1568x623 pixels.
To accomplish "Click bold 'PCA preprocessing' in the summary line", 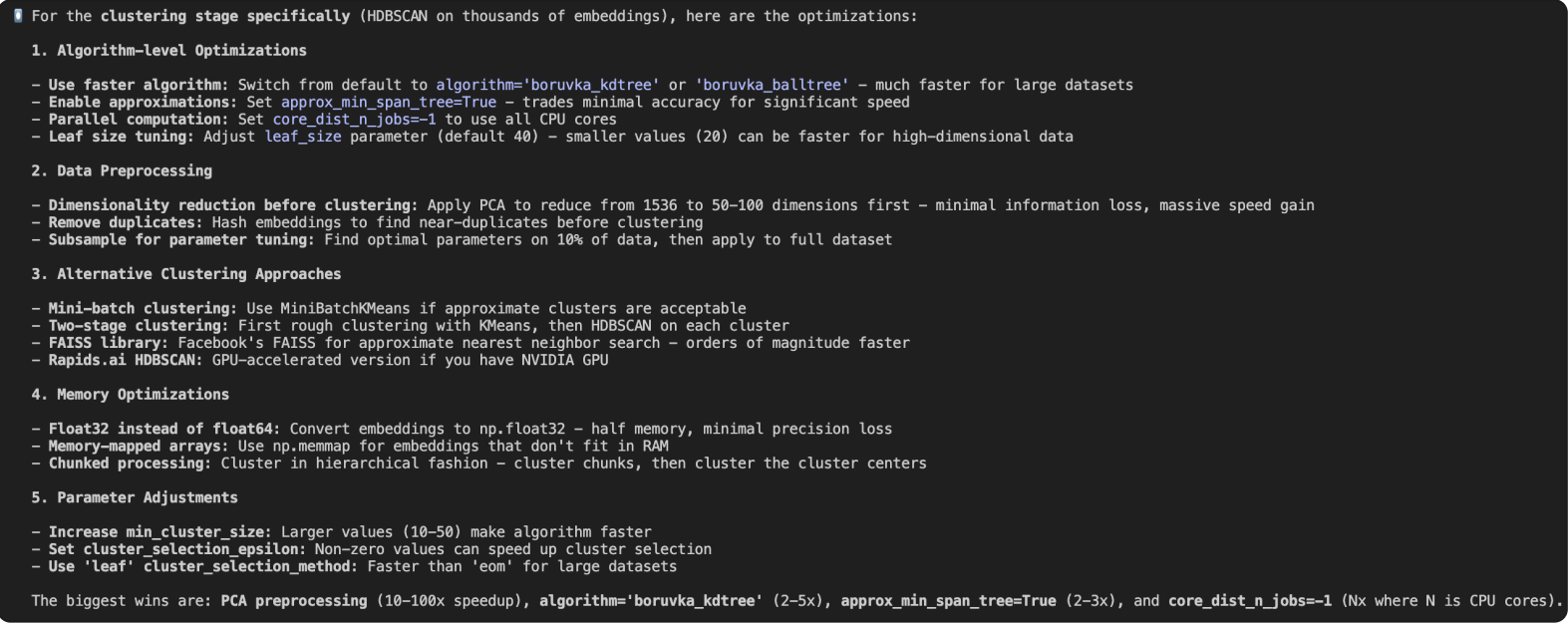I will coord(293,601).
